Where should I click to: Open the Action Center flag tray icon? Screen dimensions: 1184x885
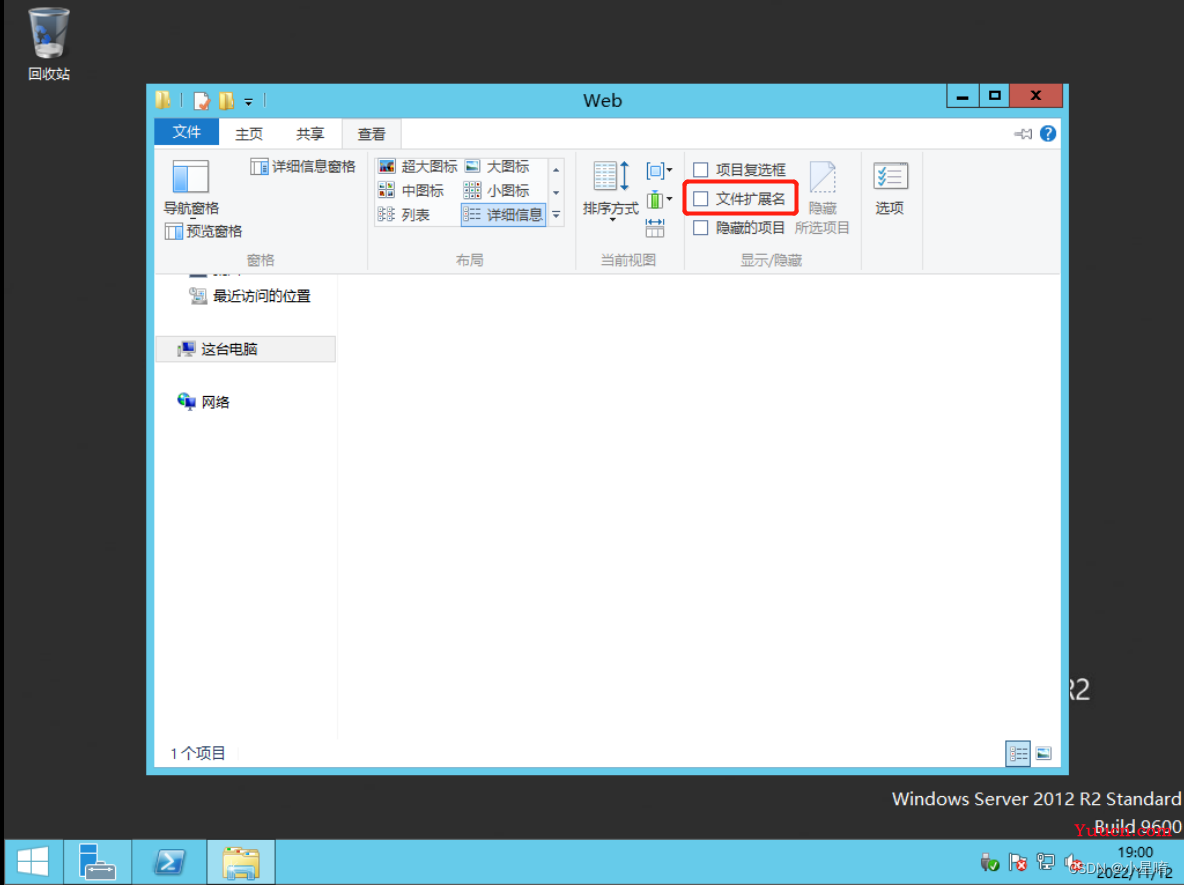[1017, 862]
